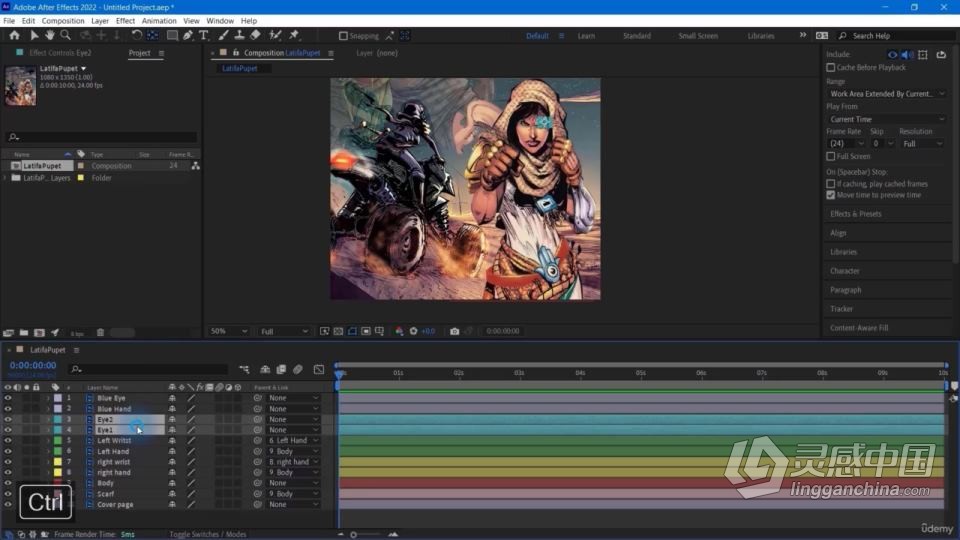The image size is (960, 540).
Task: Click the graph editor icon in timeline
Action: (x=319, y=369)
